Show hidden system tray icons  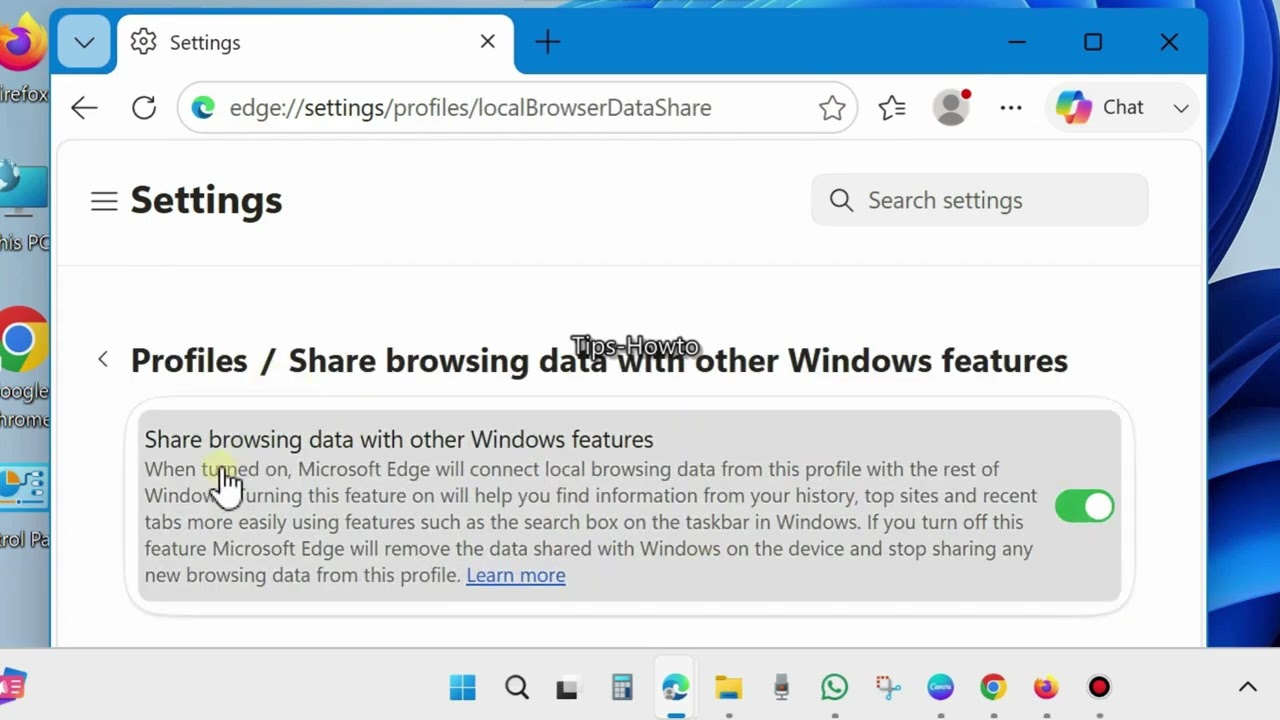point(1247,687)
